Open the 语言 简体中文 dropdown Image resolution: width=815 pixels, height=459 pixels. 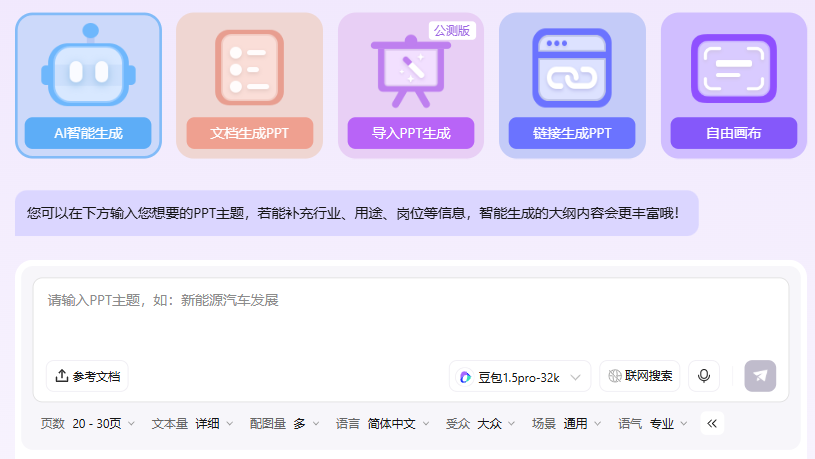pos(383,424)
